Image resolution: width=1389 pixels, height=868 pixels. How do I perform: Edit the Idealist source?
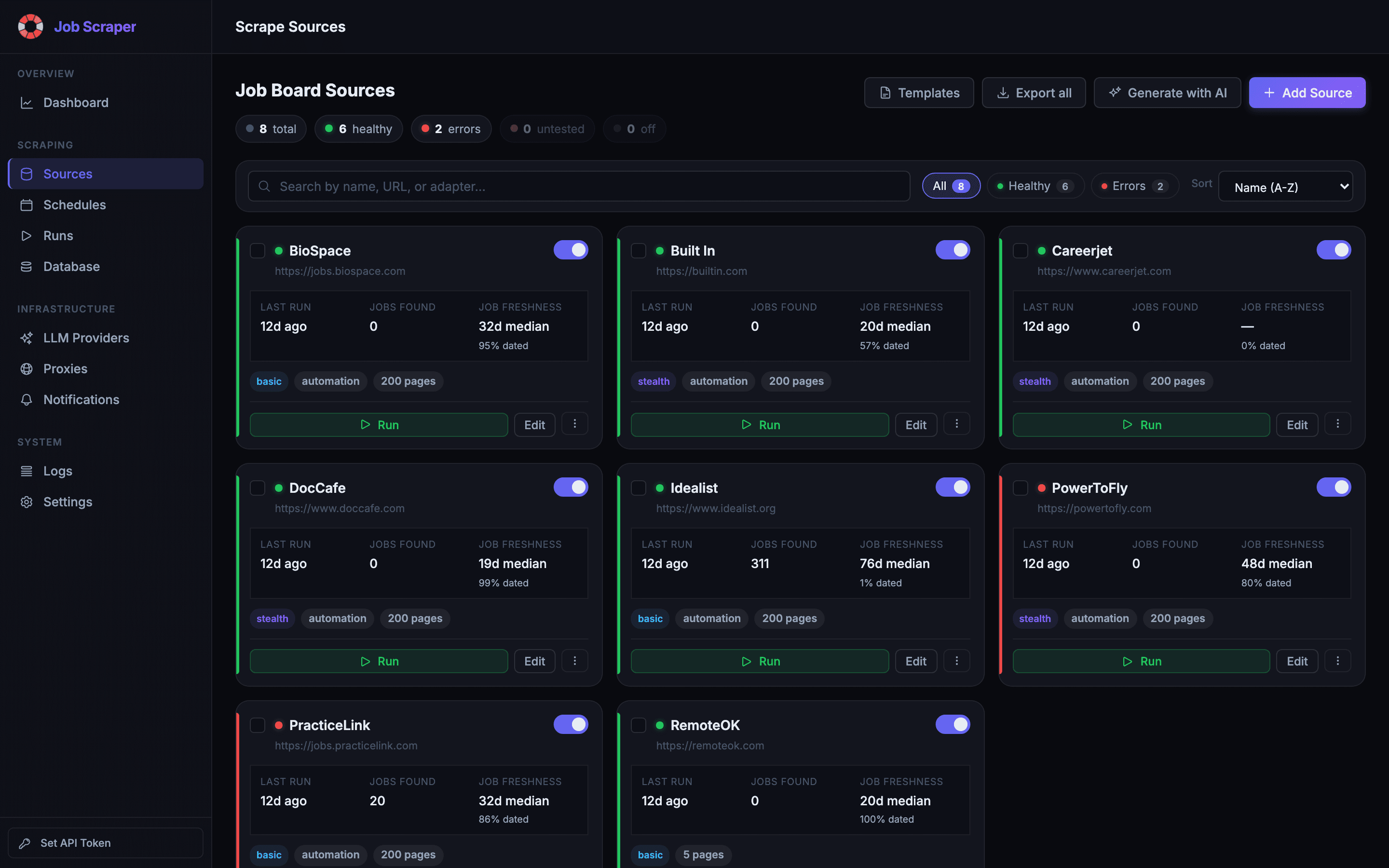(x=916, y=661)
